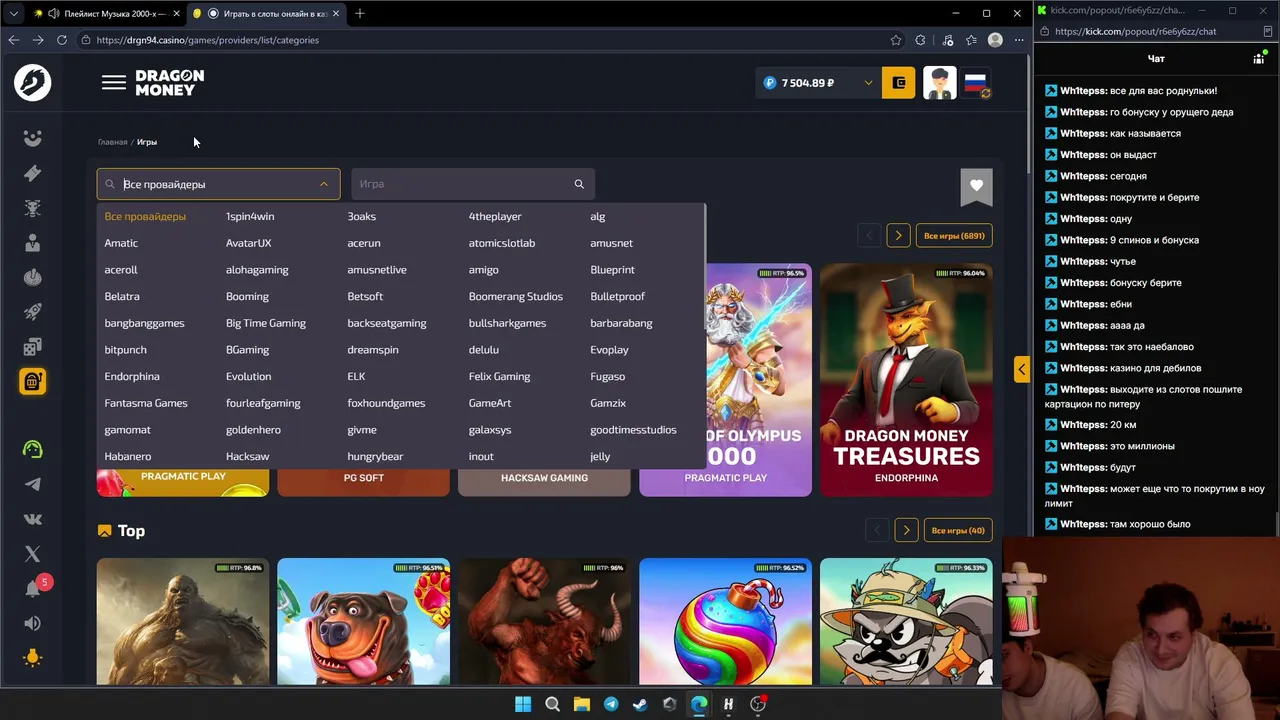Go to next slide beside 'Все игры (6891)'

pos(898,236)
